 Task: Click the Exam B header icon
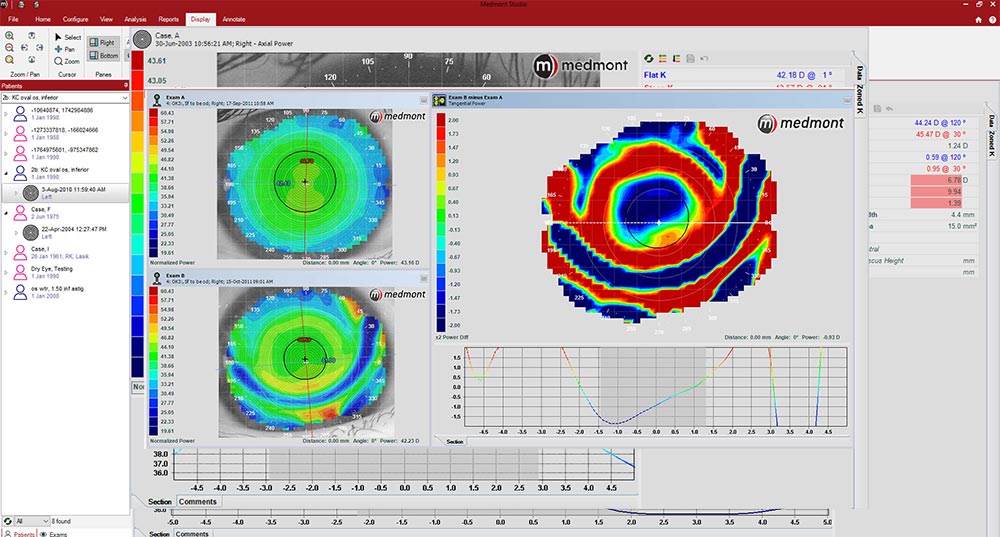click(x=156, y=278)
